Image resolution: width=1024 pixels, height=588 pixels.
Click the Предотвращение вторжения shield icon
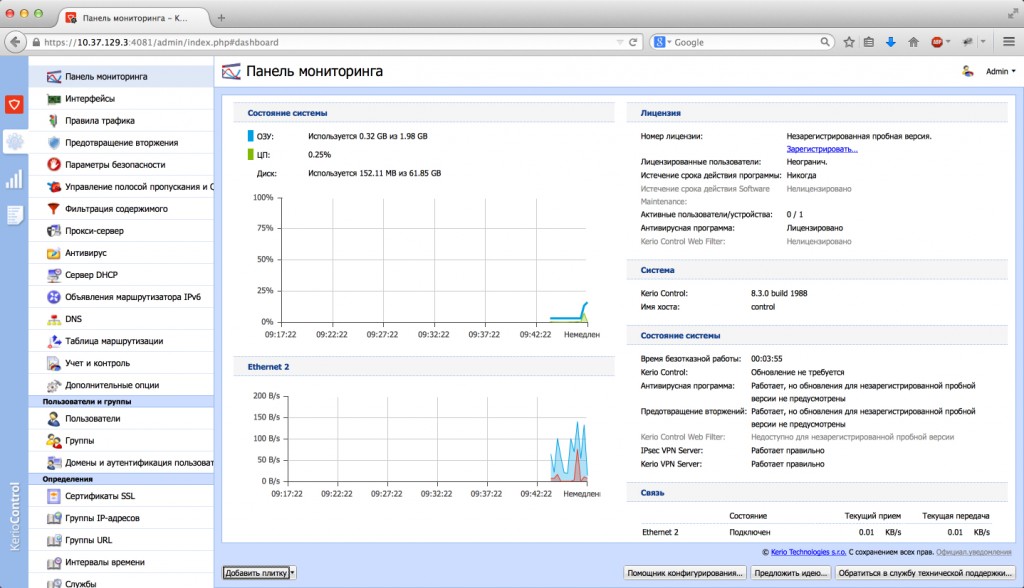[54, 142]
